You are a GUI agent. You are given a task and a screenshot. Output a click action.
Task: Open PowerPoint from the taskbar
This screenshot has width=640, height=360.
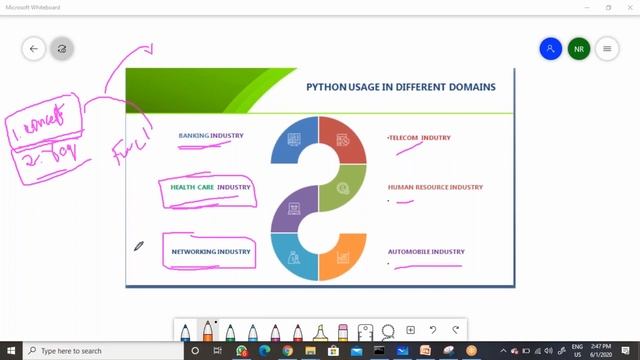[x=425, y=351]
